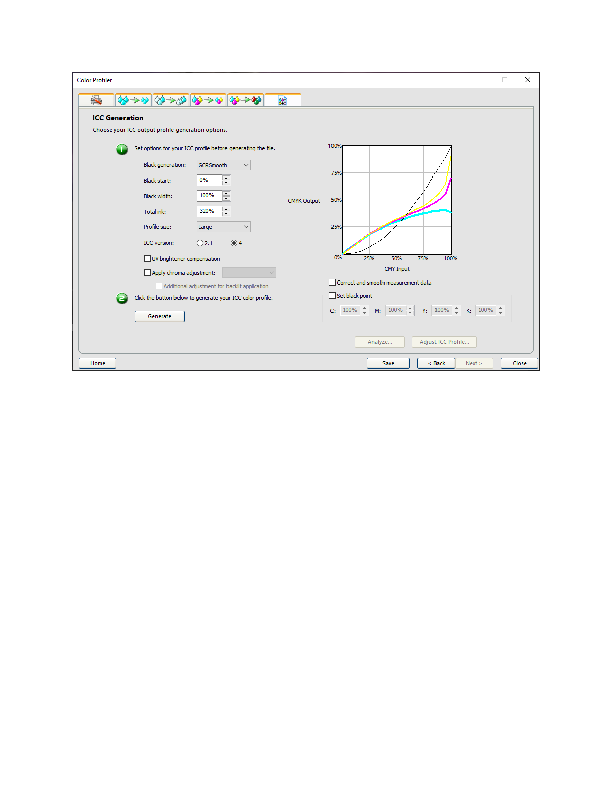Click the Generate button
This screenshot has height=792, width=612.
(160, 316)
